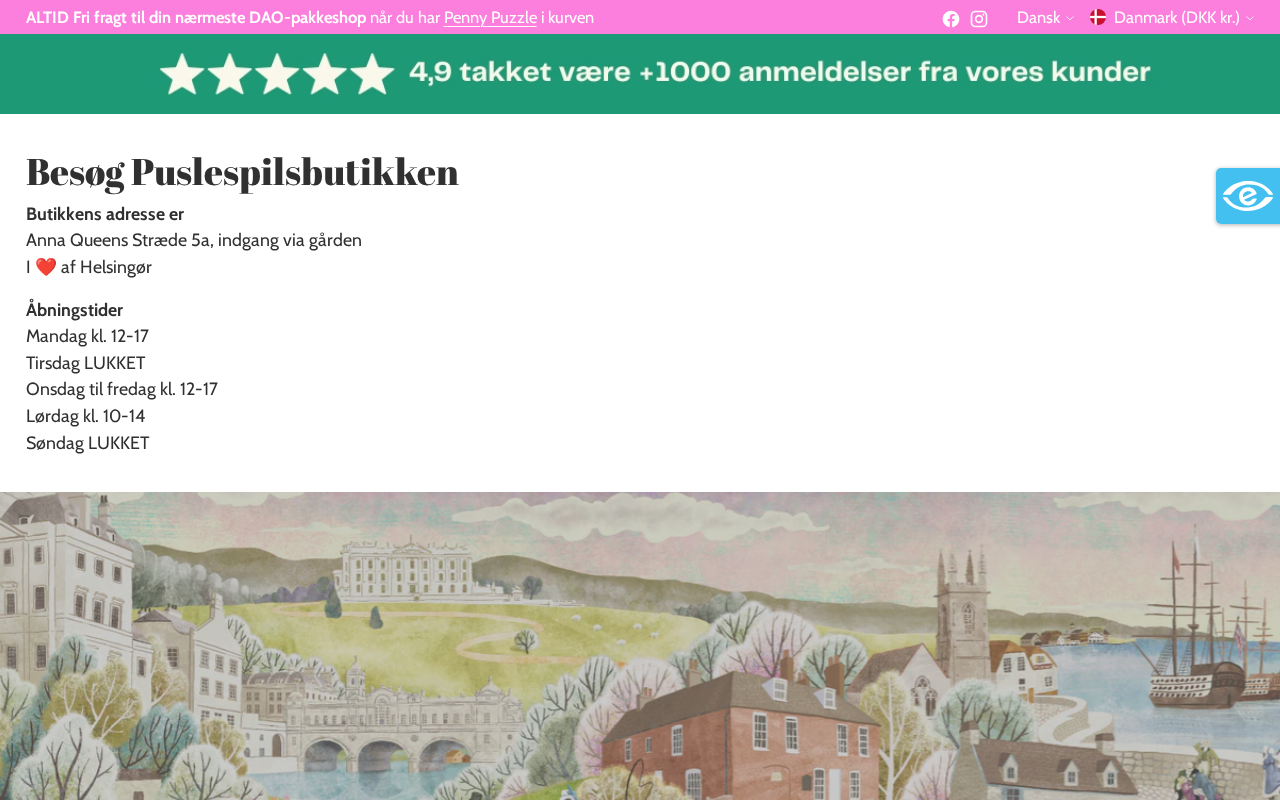This screenshot has width=1280, height=800.
Task: Click the five-star rating graphic
Action: click(277, 74)
